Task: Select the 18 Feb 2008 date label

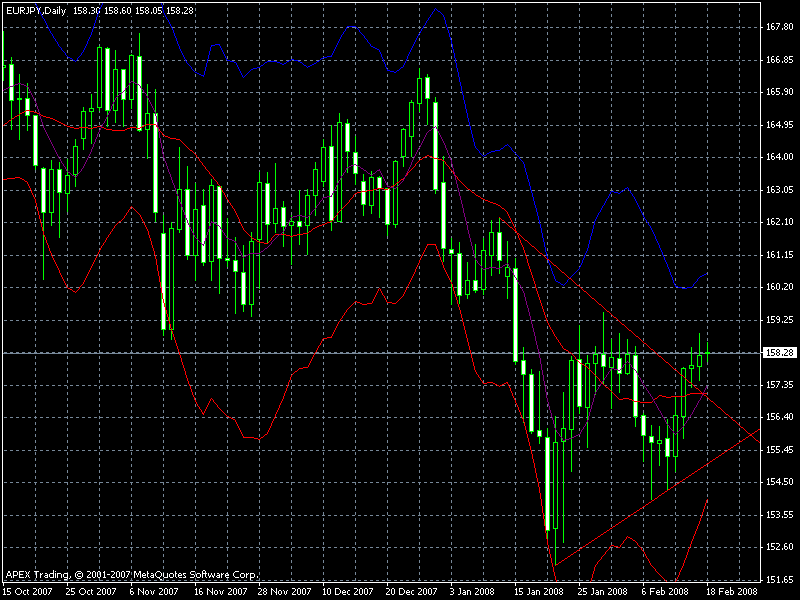Action: click(x=733, y=592)
